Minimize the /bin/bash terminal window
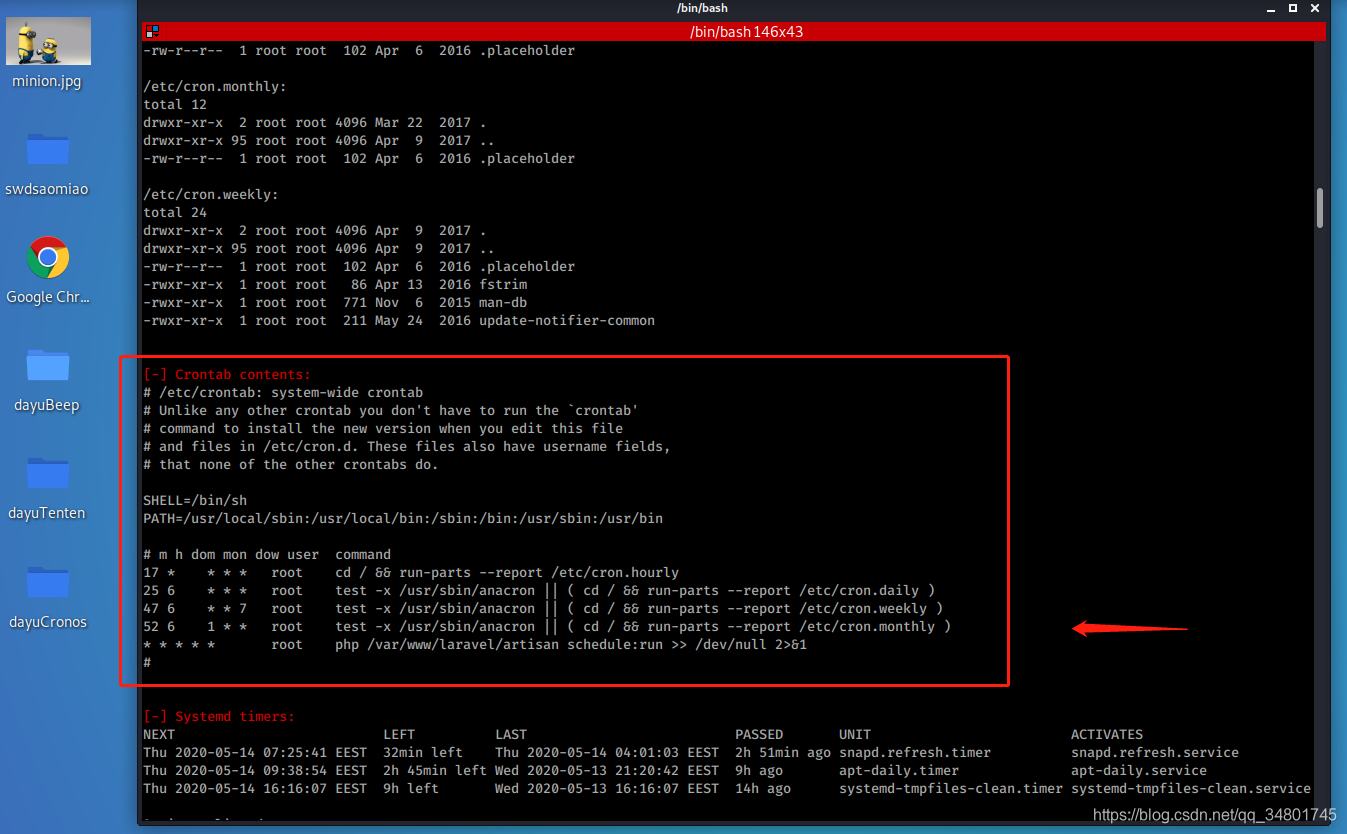The image size is (1347, 834). tap(1270, 8)
